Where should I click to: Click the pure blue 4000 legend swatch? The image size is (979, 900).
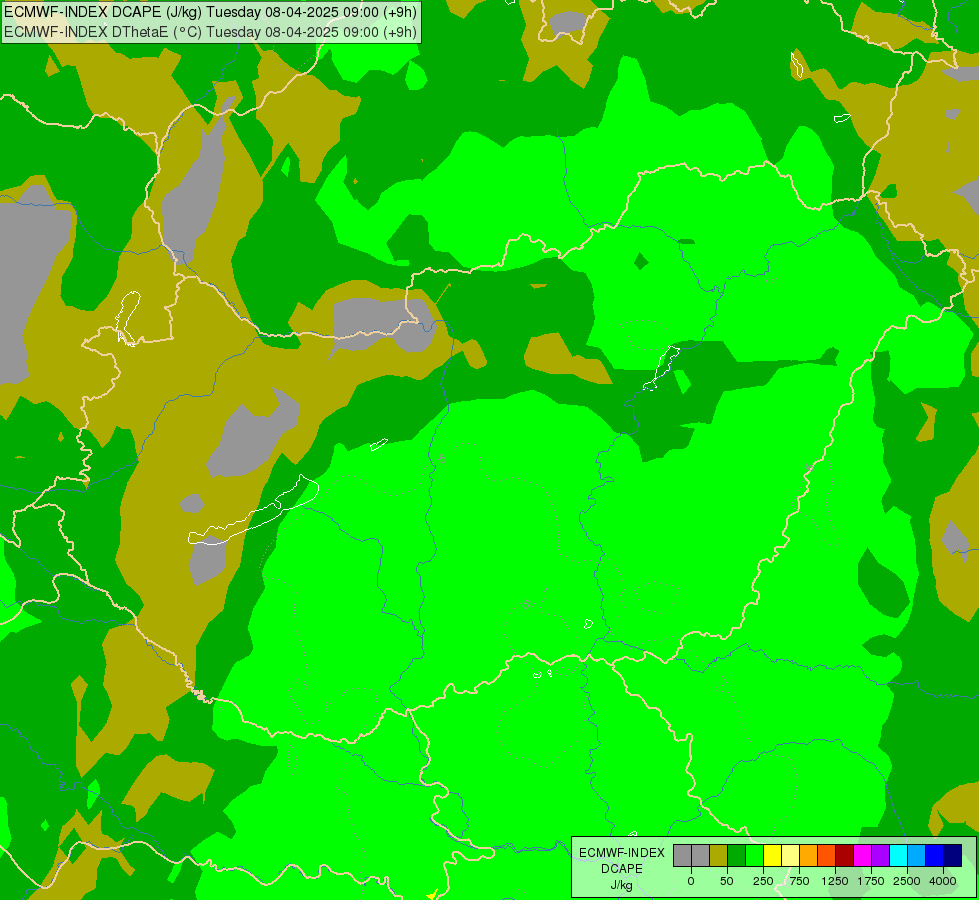935,856
